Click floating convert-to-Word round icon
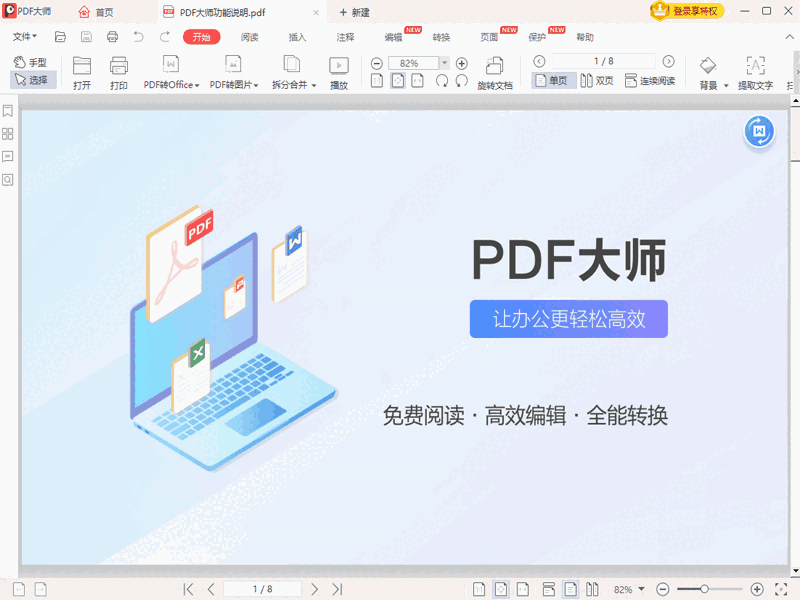Screen dimensions: 800x600 [759, 132]
